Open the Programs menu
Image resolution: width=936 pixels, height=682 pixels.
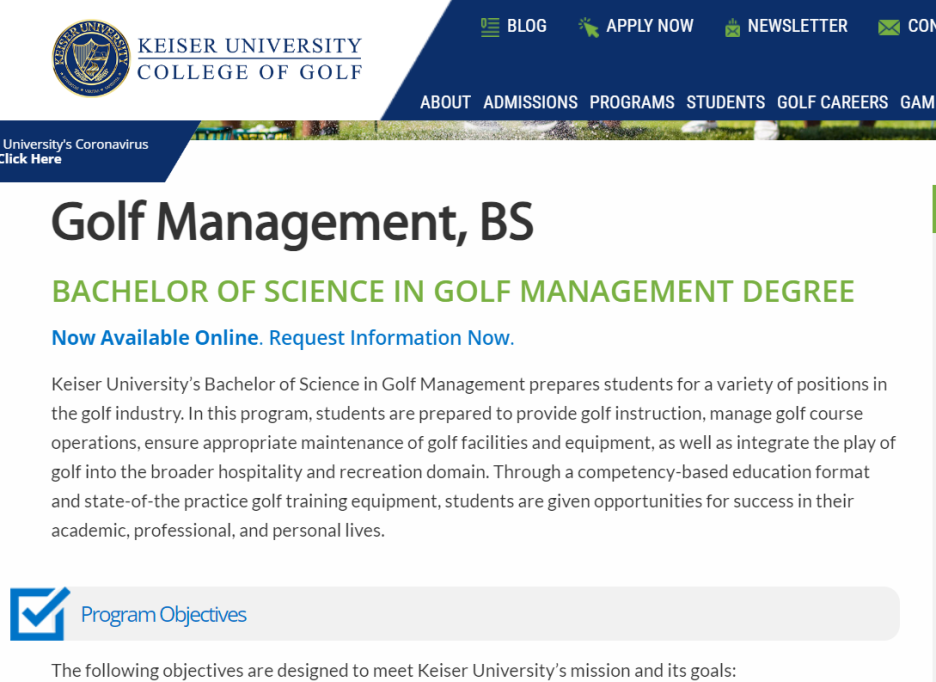(632, 102)
